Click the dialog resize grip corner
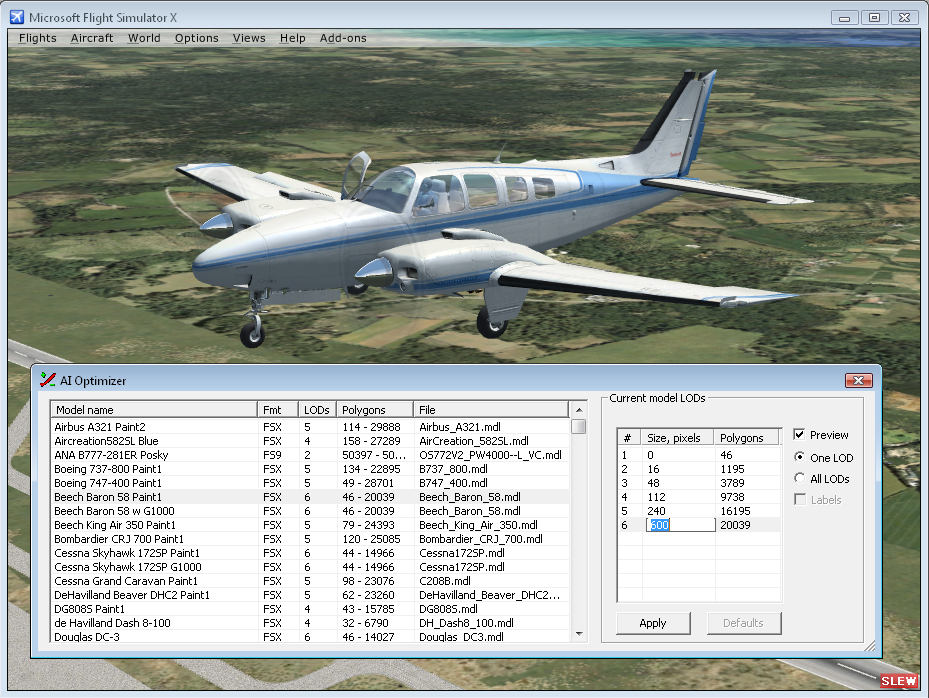Image resolution: width=929 pixels, height=698 pixels. pos(870,646)
